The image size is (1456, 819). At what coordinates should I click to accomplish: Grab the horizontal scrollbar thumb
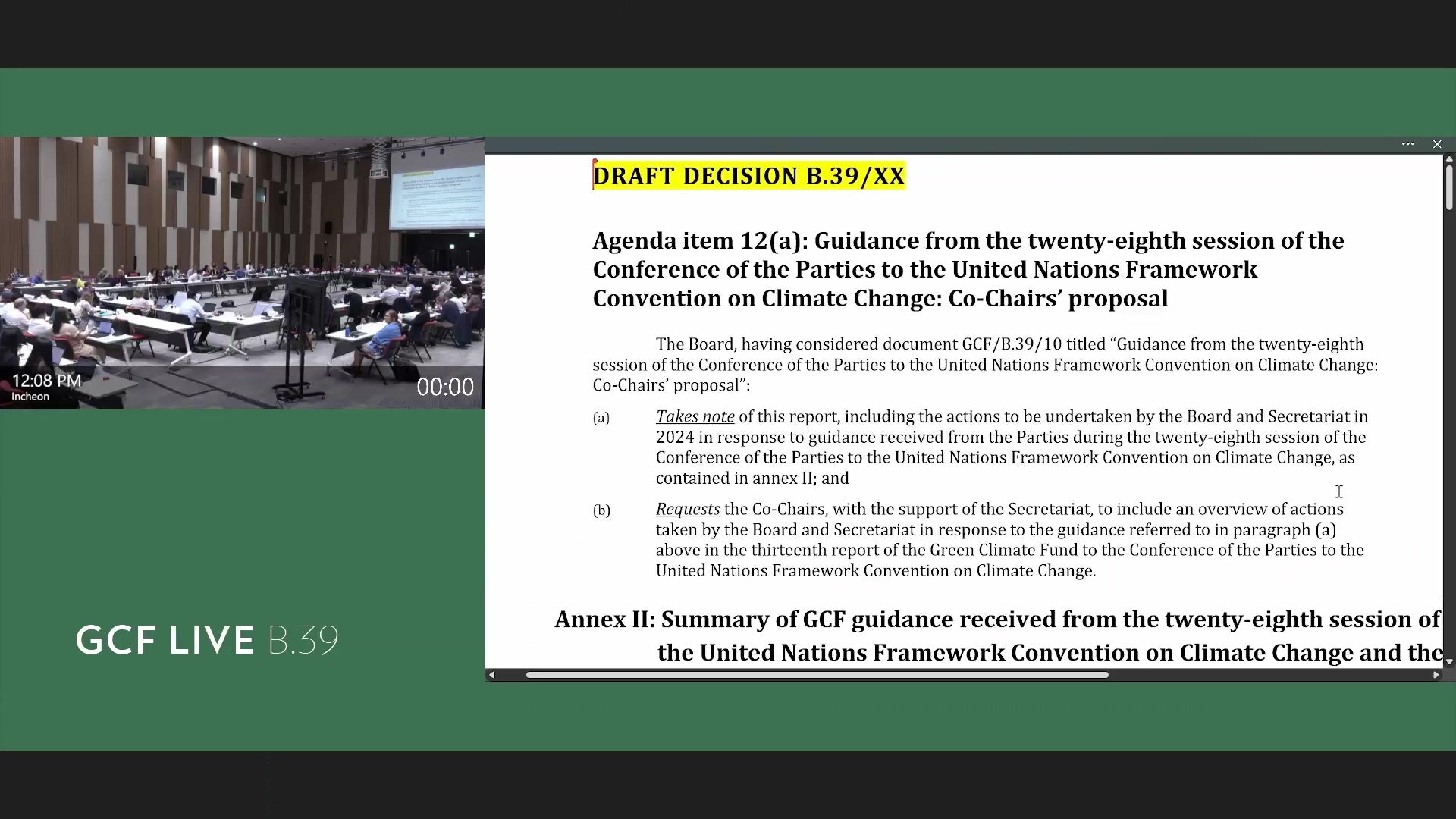(x=817, y=675)
